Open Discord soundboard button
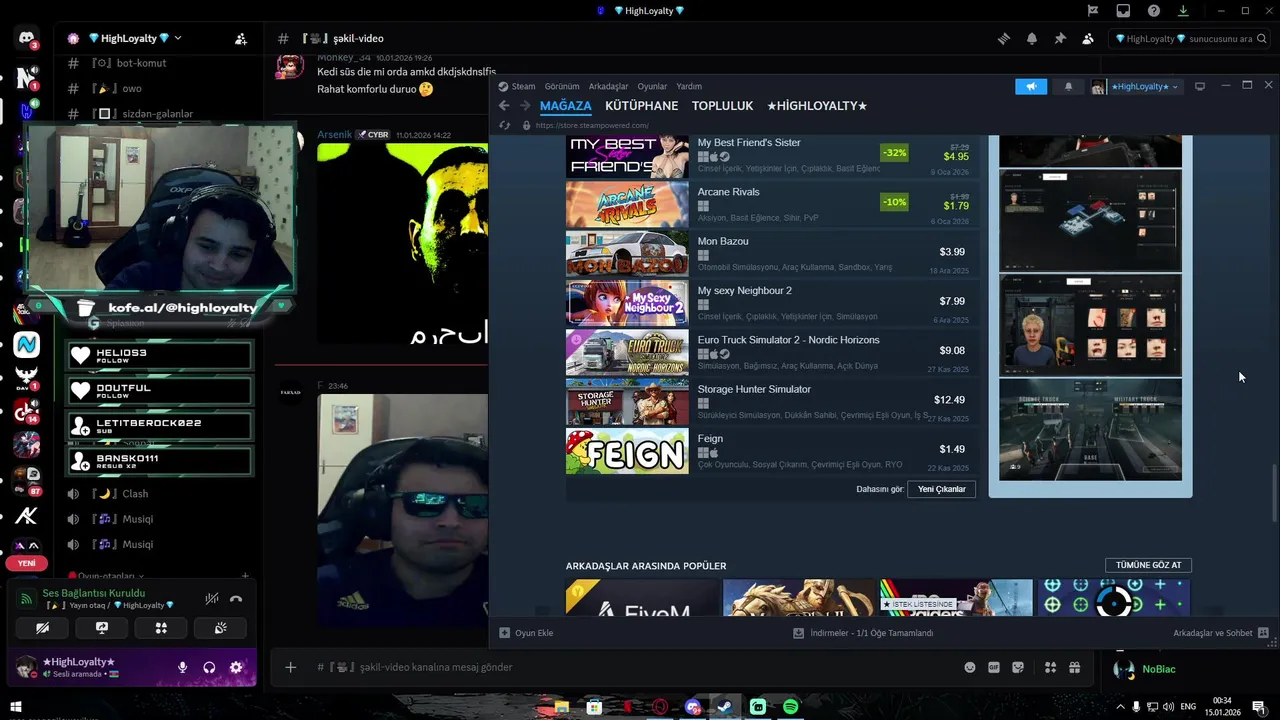Viewport: 1280px width, 720px height. point(220,628)
